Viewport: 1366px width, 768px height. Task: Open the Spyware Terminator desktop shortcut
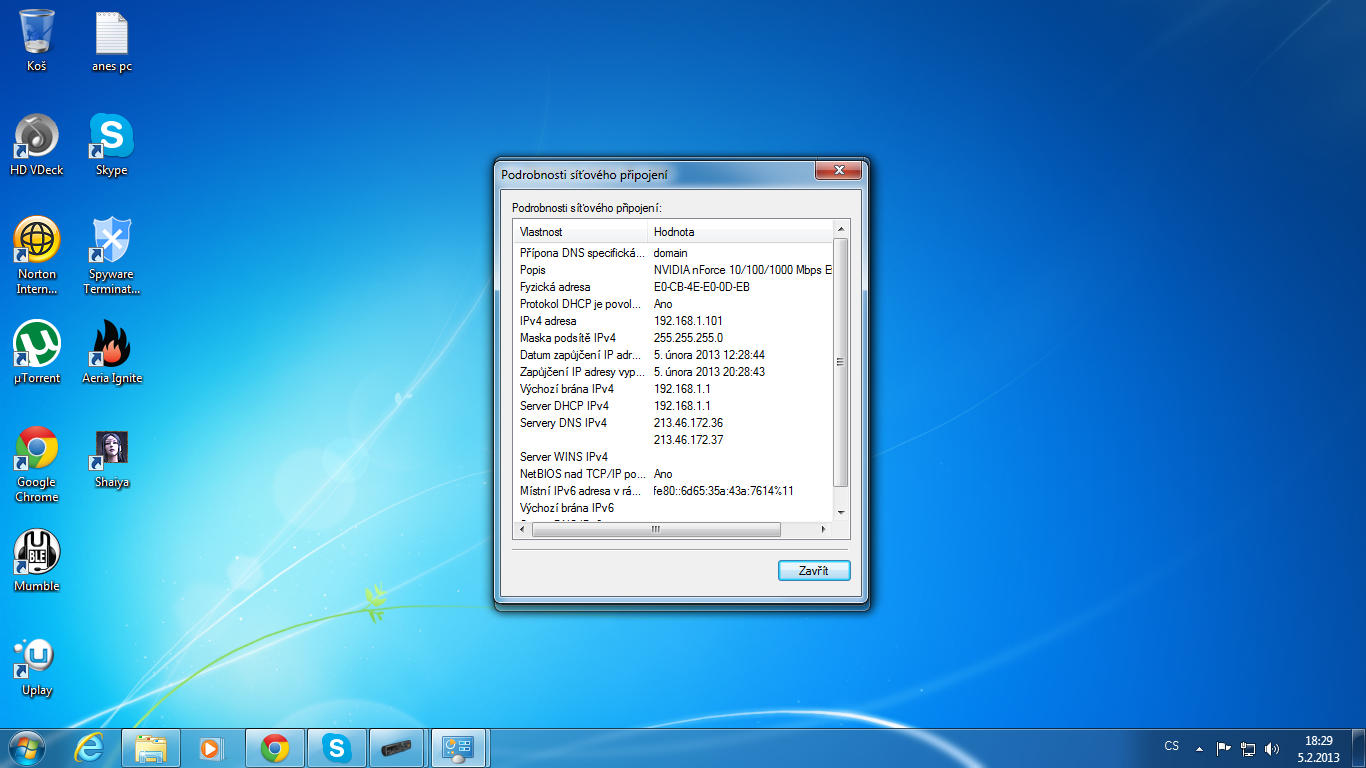click(111, 242)
